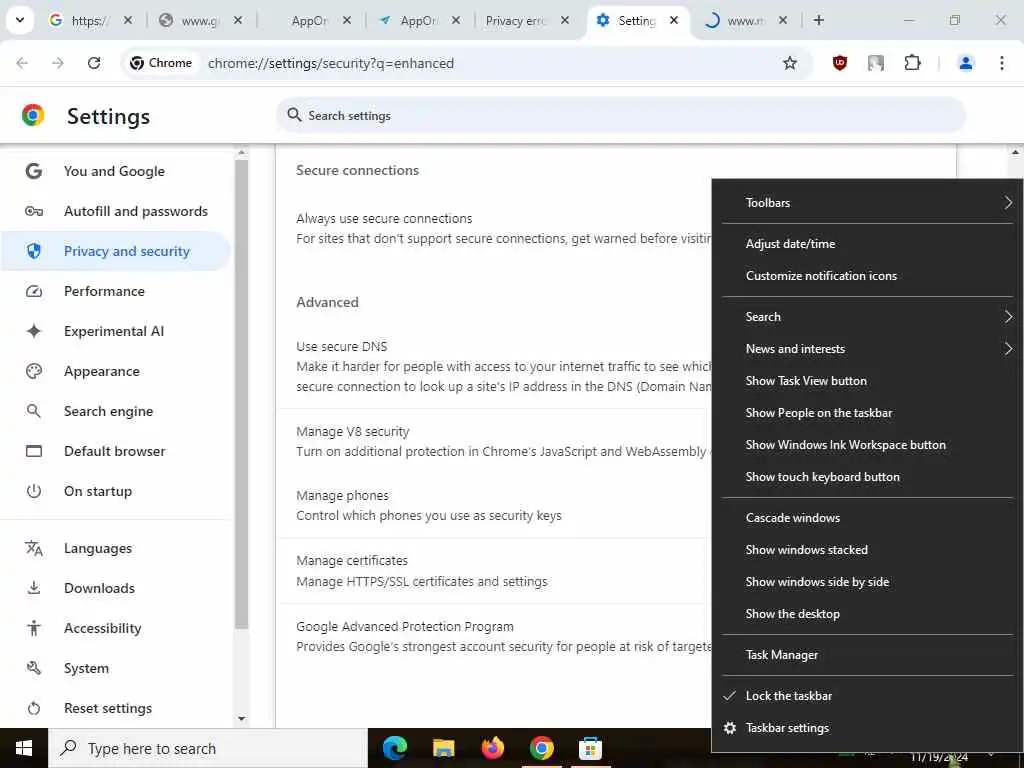Open Firefox from the taskbar
Screen dimensions: 1024x768
tap(492, 748)
